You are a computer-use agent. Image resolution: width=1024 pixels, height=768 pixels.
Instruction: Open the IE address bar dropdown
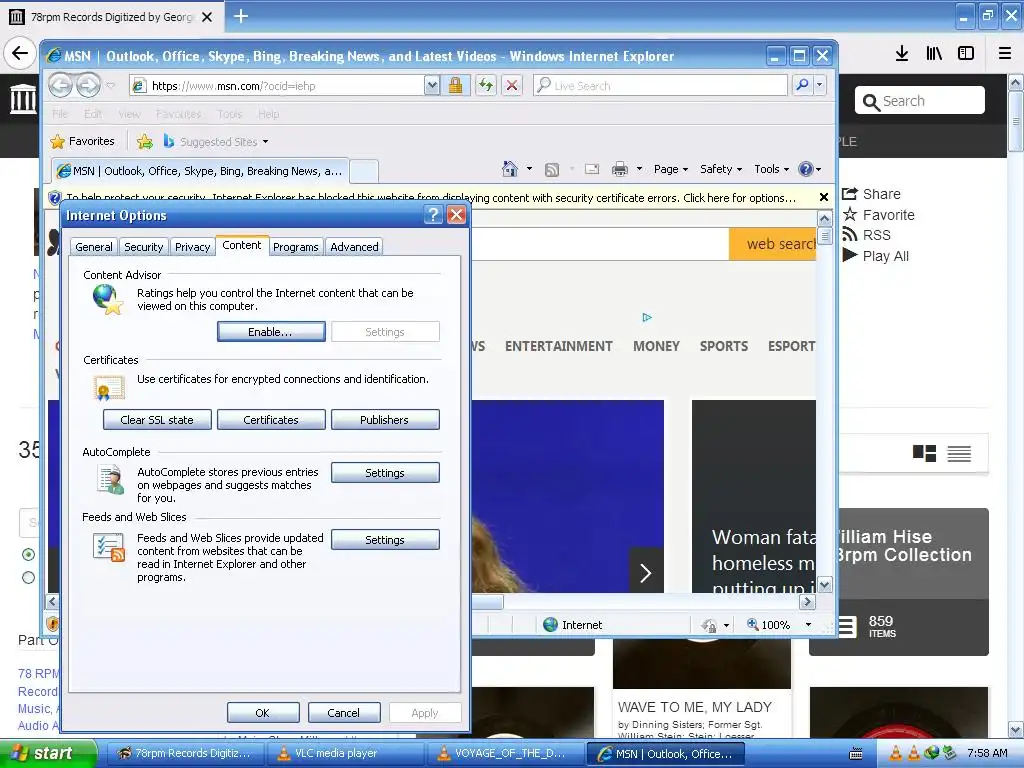pos(432,85)
